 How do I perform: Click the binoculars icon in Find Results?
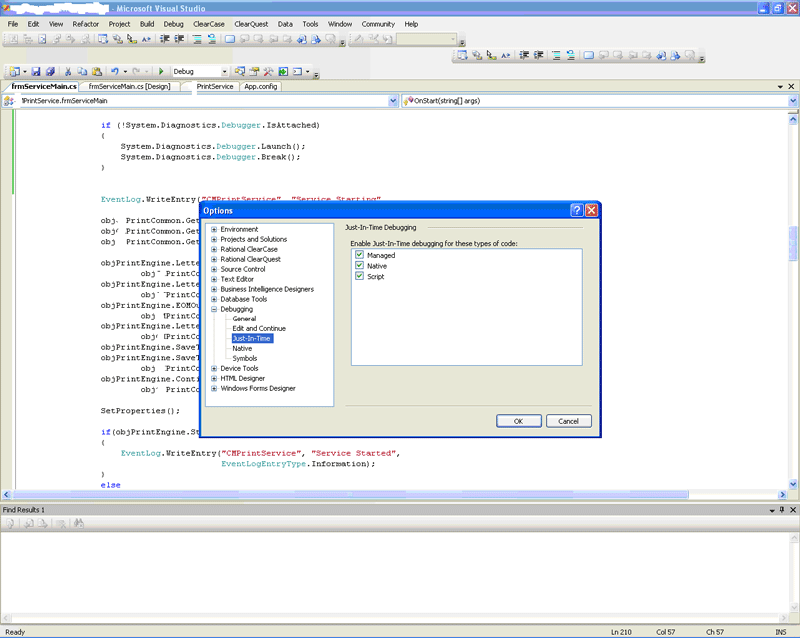[78, 523]
